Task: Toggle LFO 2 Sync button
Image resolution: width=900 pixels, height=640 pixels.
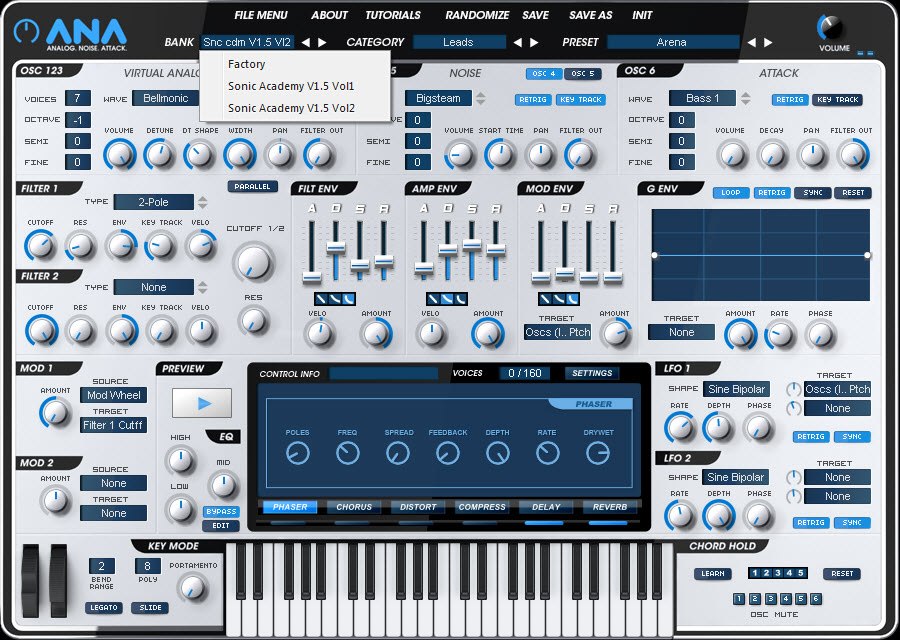Action: pyautogui.click(x=852, y=523)
